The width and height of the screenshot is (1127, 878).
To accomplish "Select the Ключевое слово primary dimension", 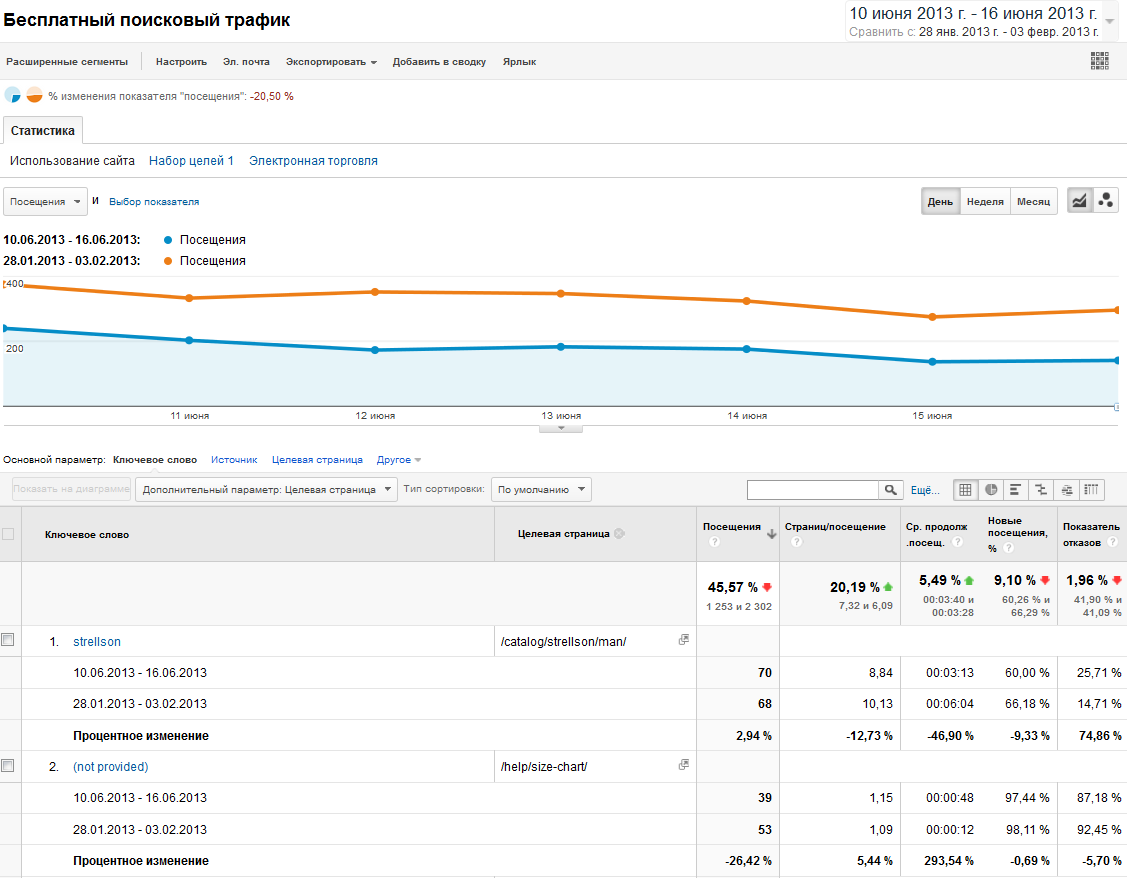I will pos(155,460).
